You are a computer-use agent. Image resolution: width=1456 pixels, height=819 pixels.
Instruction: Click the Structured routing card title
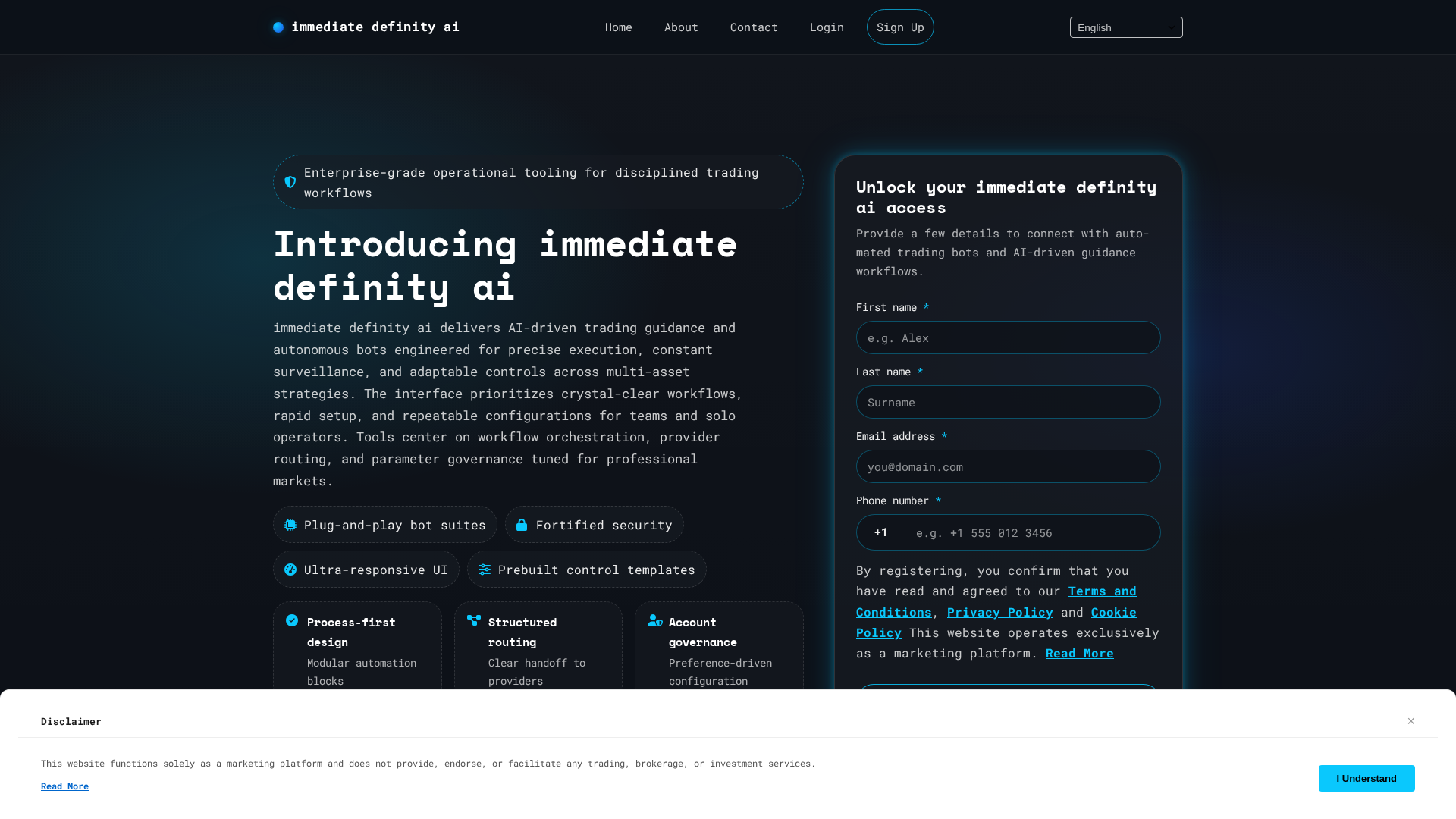522,632
